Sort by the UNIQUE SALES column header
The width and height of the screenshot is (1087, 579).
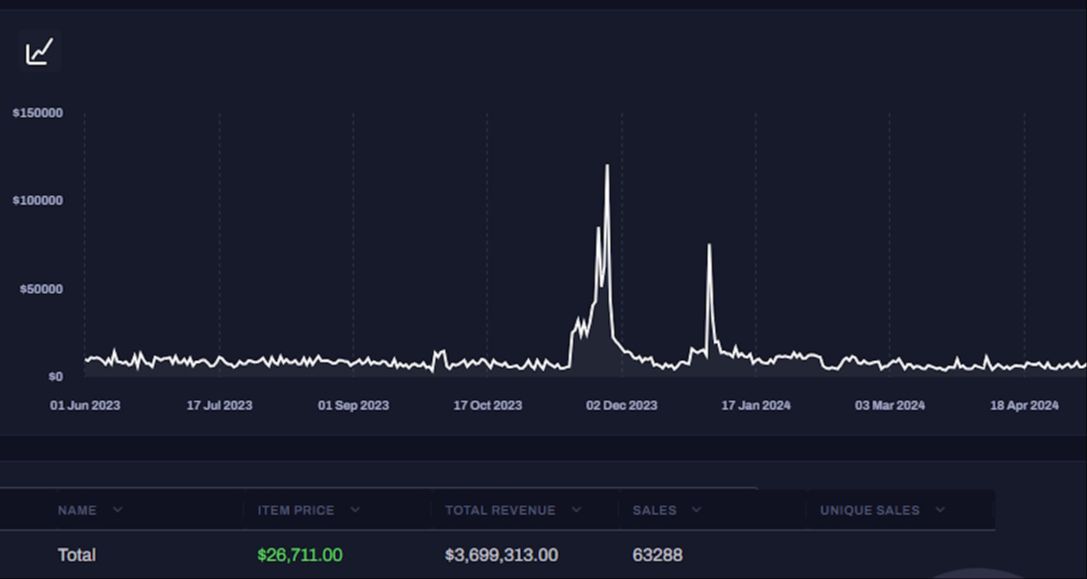(x=870, y=510)
